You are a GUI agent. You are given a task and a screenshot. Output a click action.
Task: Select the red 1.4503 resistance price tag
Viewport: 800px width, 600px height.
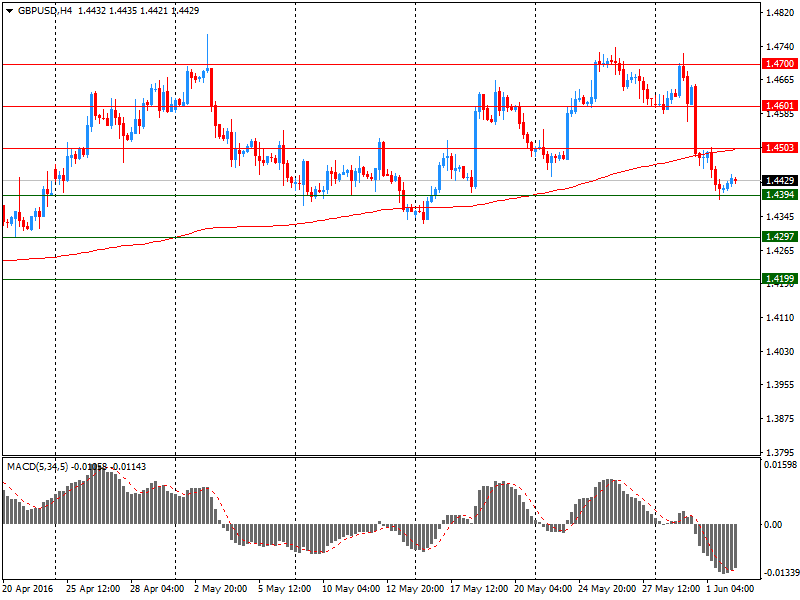pos(780,148)
